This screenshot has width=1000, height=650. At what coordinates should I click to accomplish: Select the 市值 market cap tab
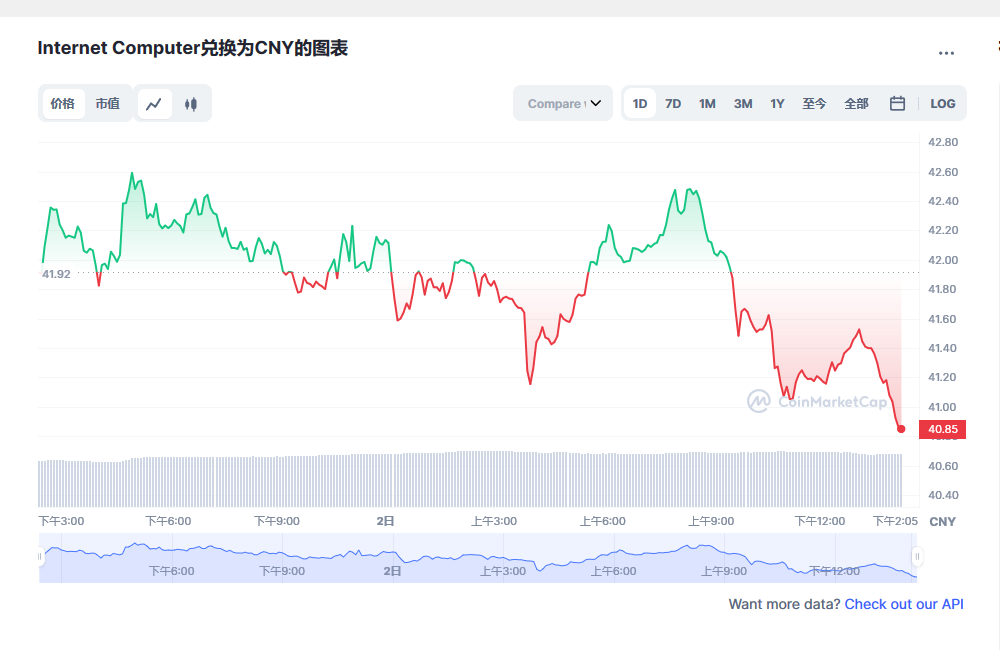[x=108, y=103]
